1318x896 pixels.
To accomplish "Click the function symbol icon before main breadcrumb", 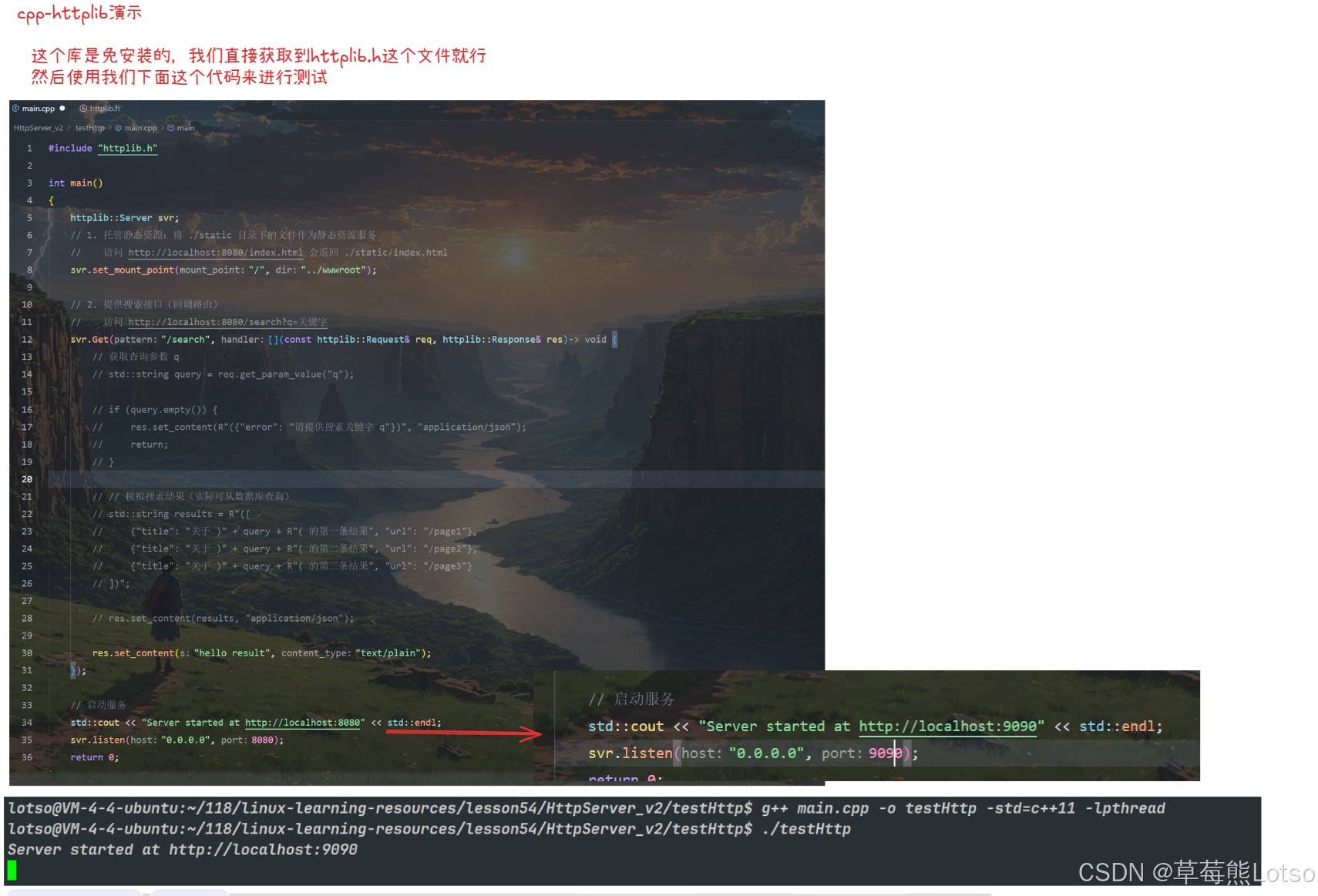I will [171, 128].
